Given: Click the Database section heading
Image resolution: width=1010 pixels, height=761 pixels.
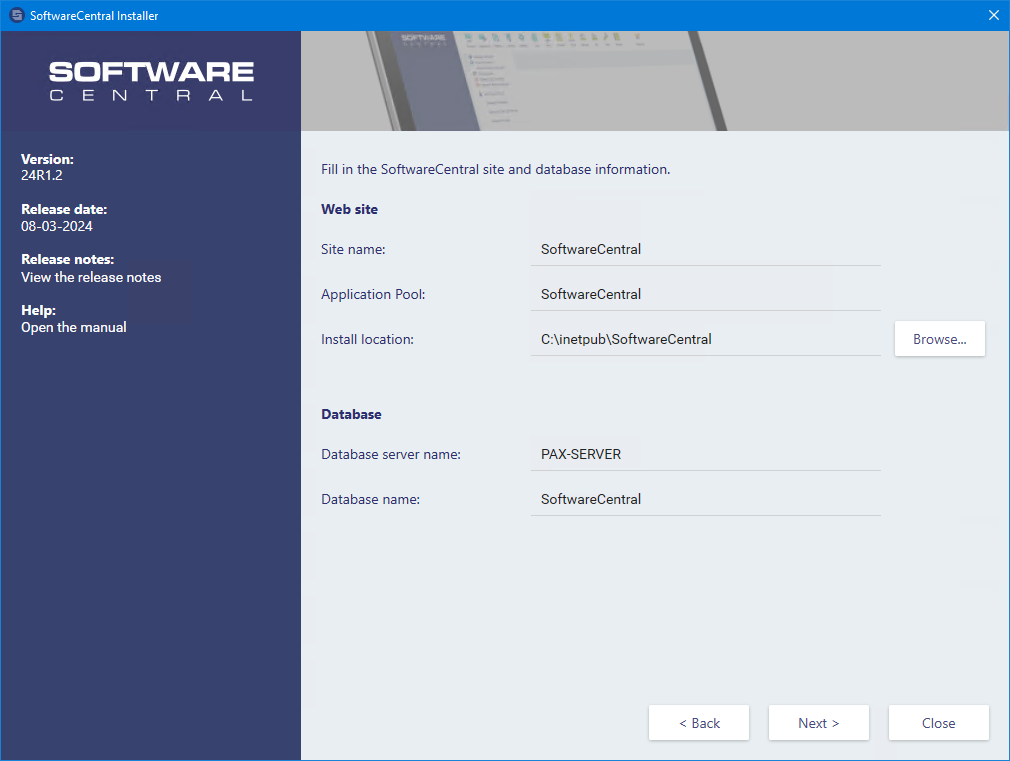Looking at the screenshot, I should tap(351, 414).
